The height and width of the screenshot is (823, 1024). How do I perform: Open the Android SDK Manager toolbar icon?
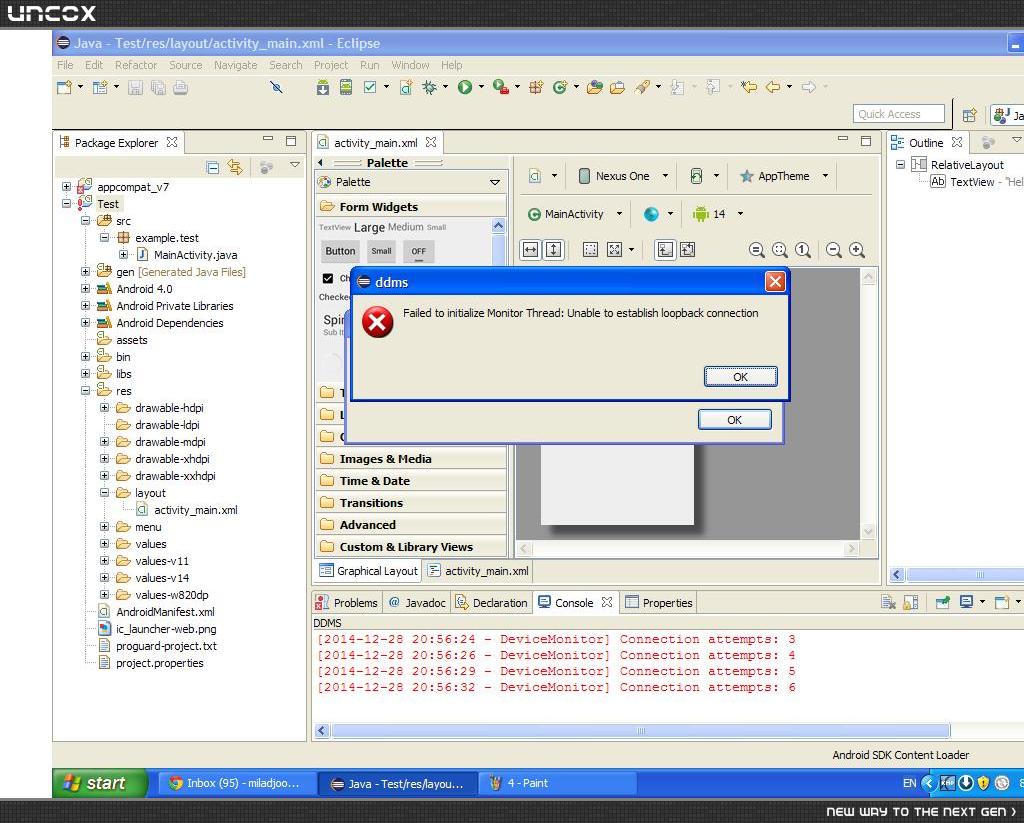coord(323,87)
